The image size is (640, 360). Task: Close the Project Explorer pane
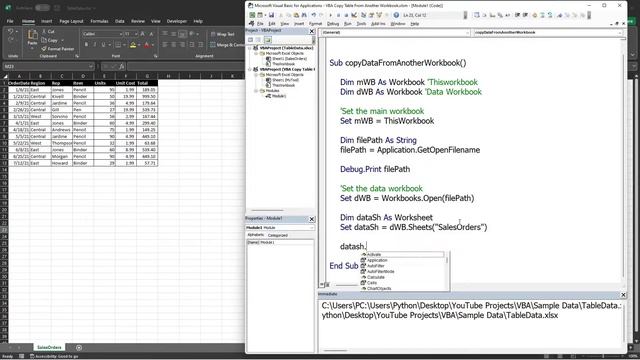(312, 31)
